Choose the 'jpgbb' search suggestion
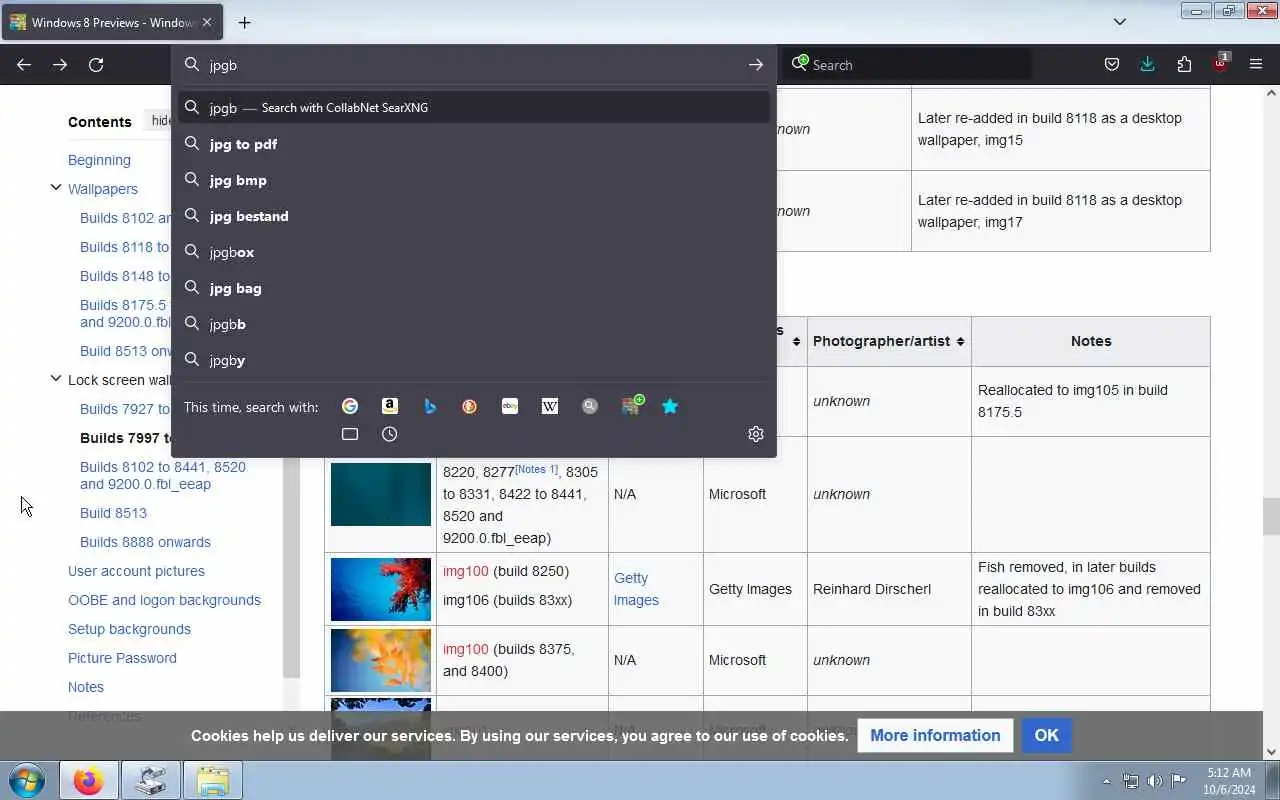Viewport: 1280px width, 800px height. (x=474, y=324)
